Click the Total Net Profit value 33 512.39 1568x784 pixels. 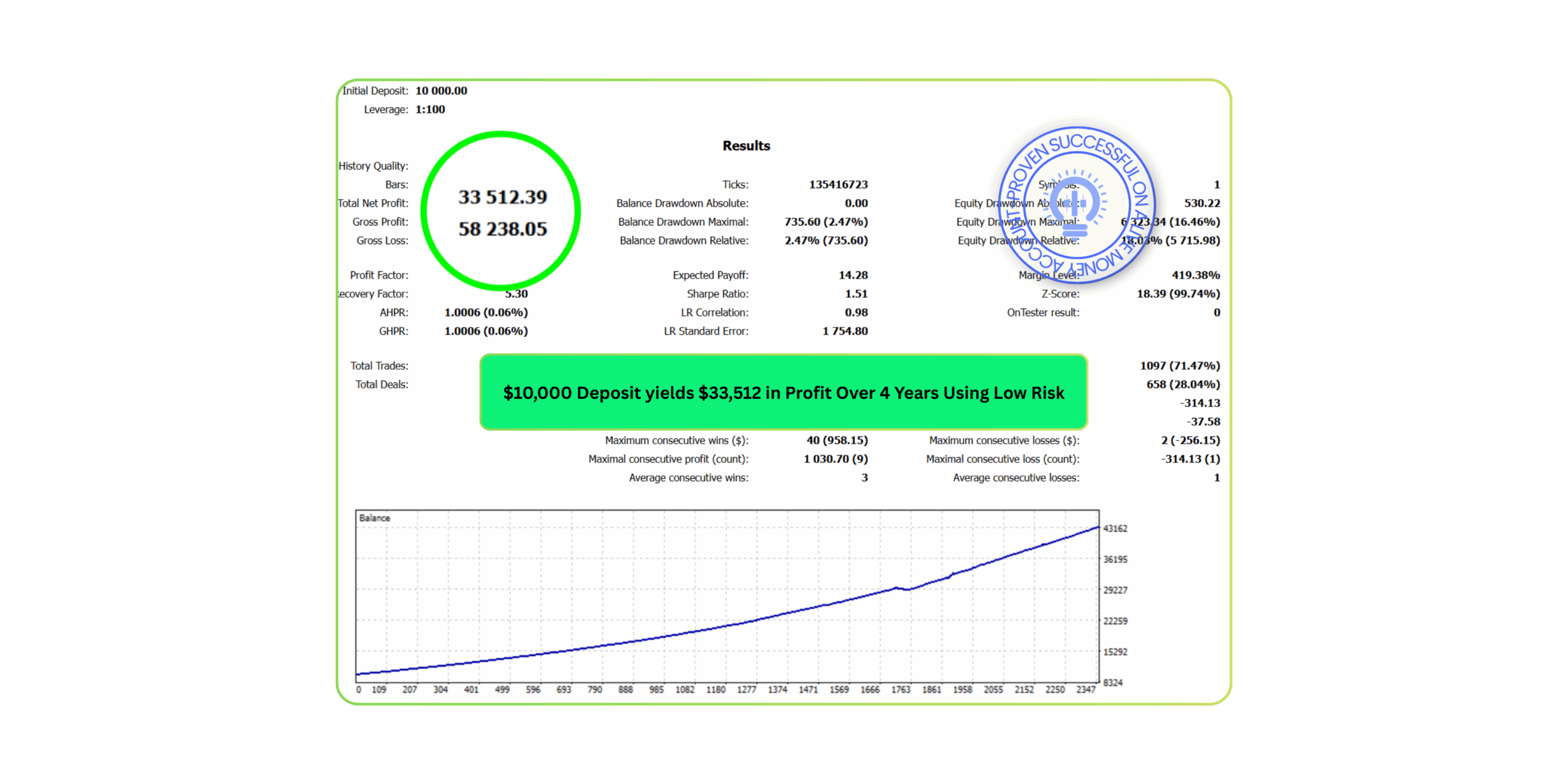pyautogui.click(x=502, y=197)
